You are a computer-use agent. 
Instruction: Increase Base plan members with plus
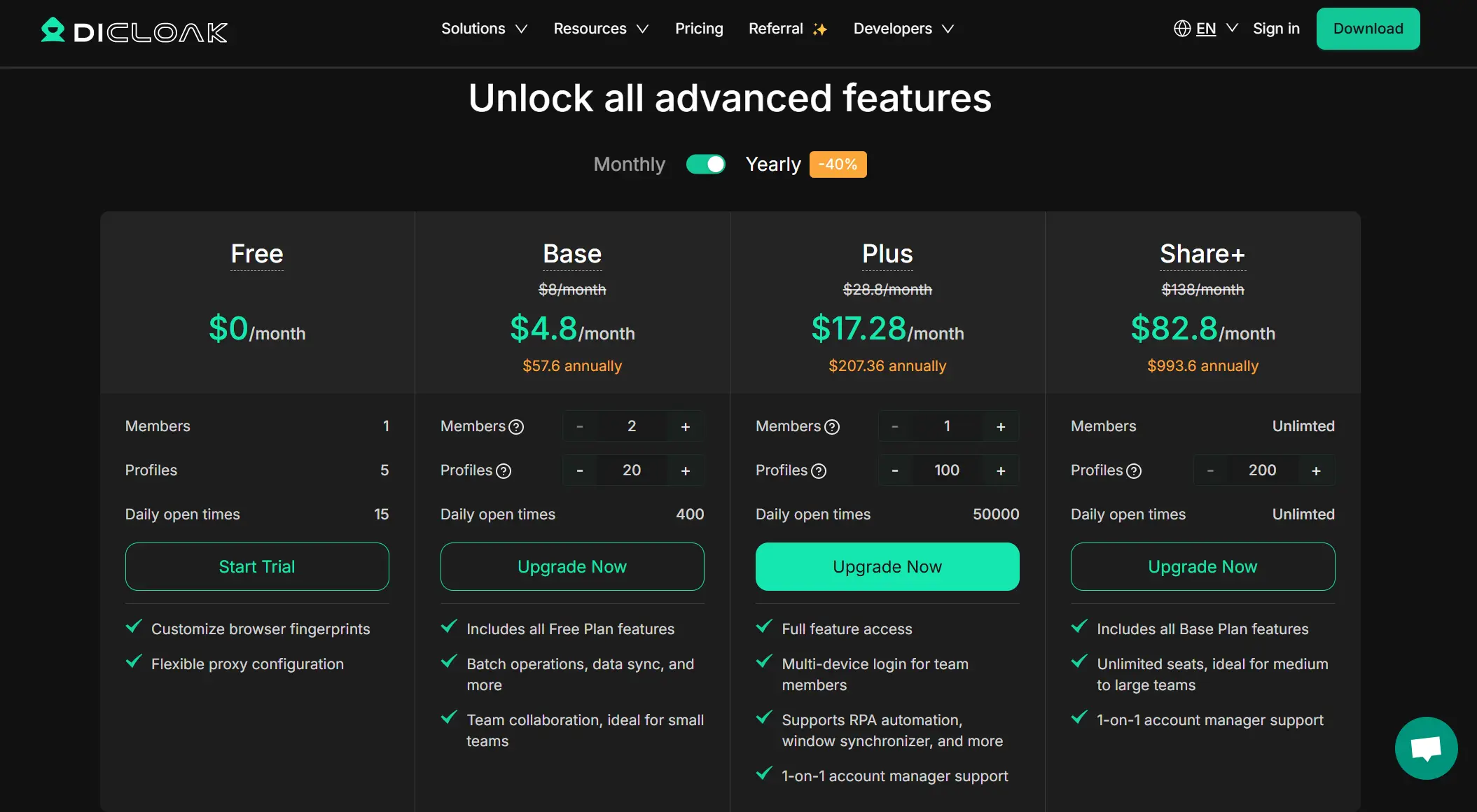[x=685, y=427]
